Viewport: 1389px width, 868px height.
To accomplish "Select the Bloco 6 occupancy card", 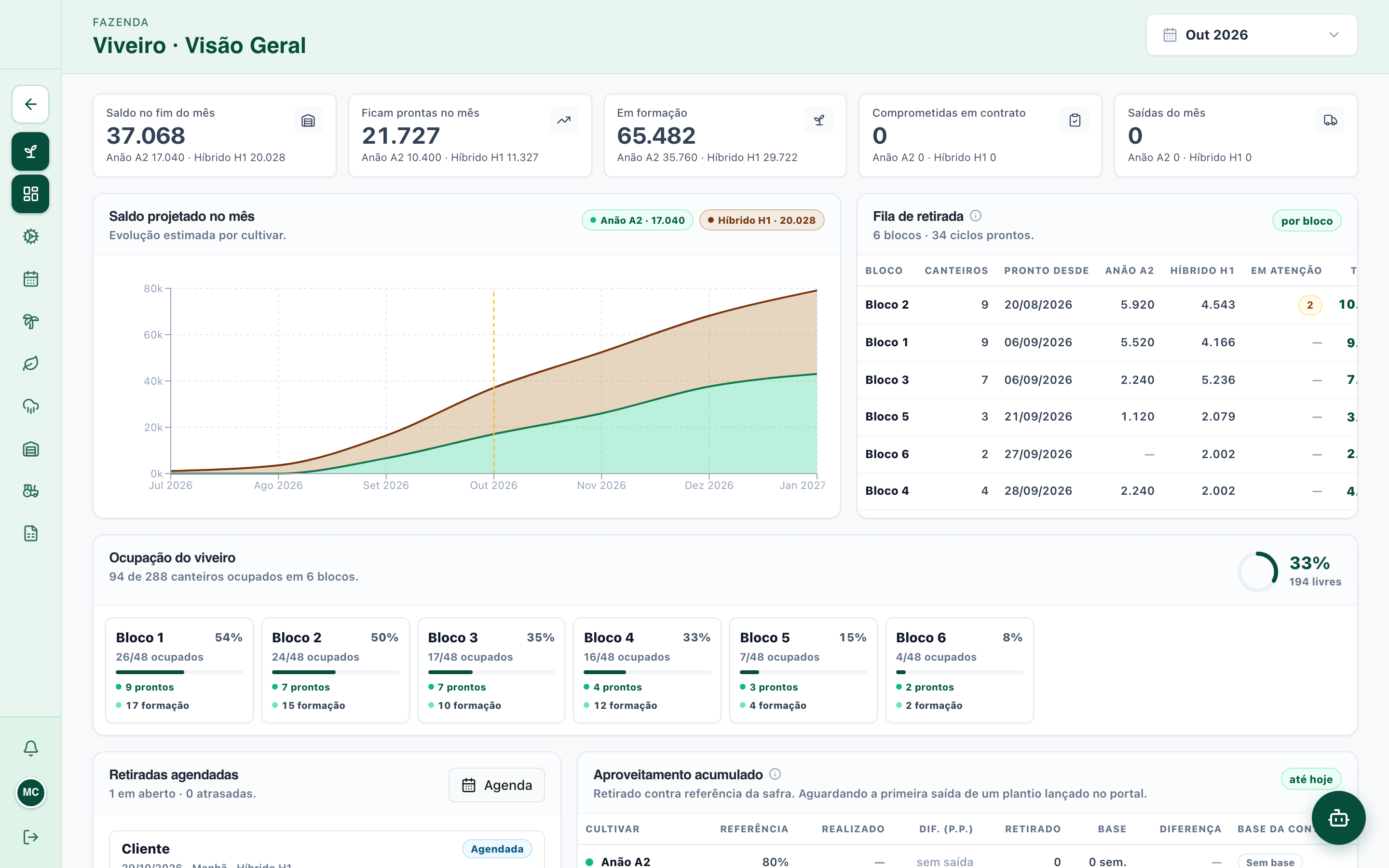I will 959,670.
